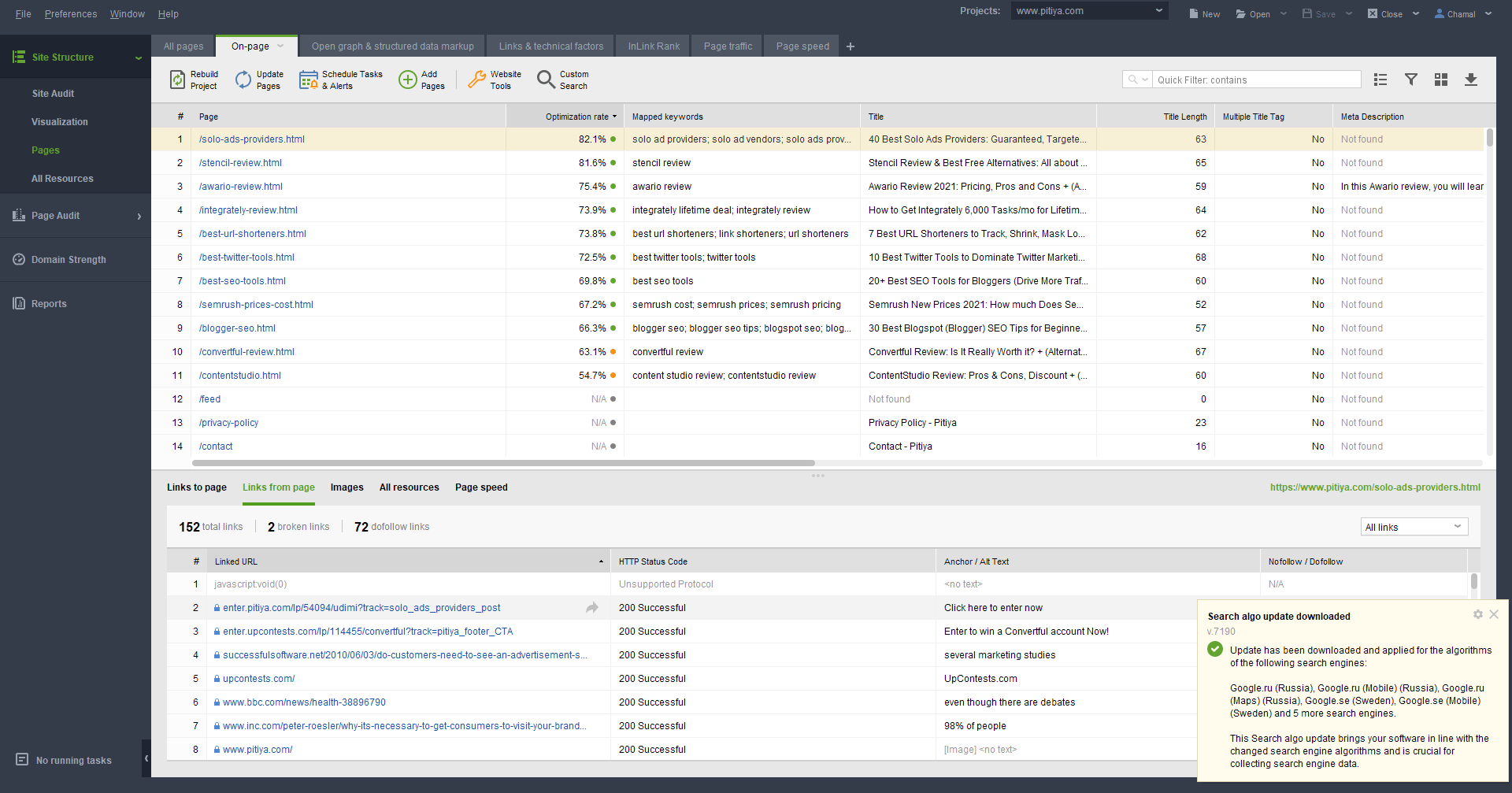Open the All links filter dropdown
Image resolution: width=1512 pixels, height=793 pixels.
click(1414, 527)
